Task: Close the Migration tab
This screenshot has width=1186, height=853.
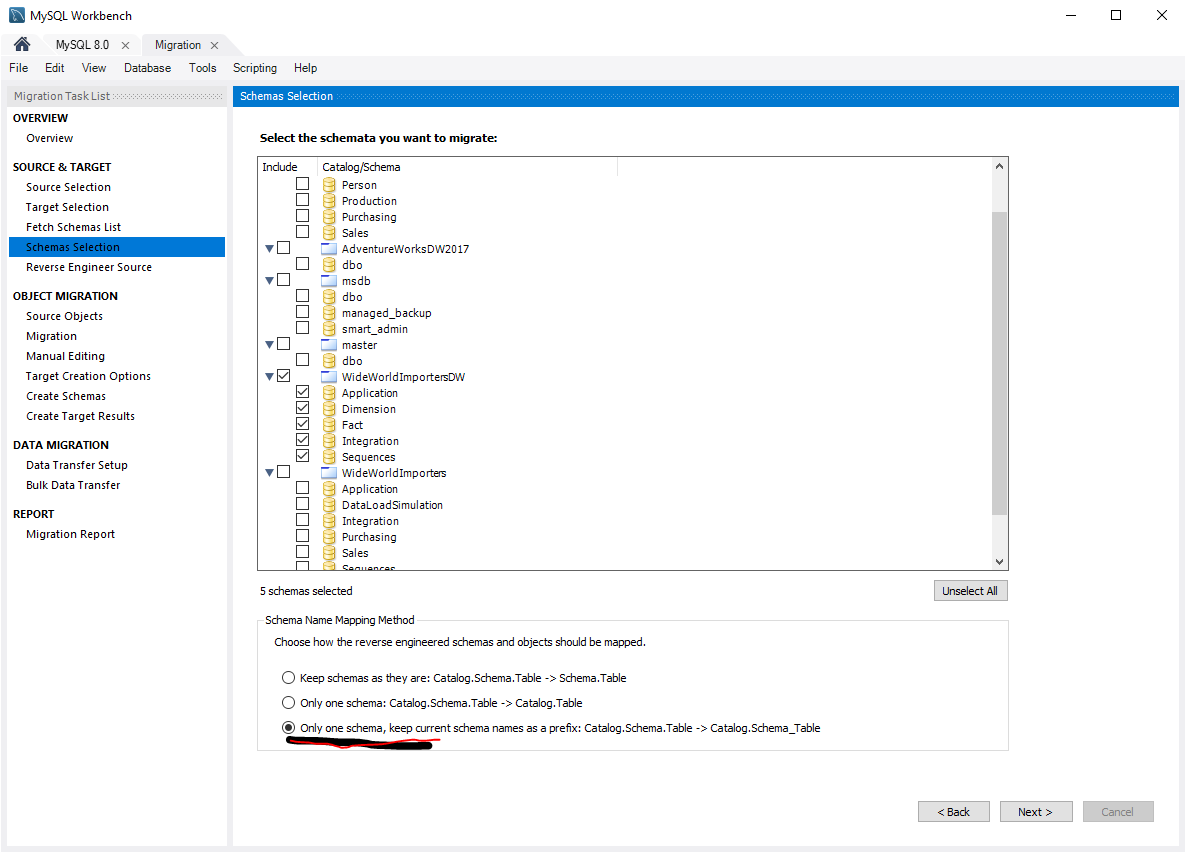Action: coord(214,46)
